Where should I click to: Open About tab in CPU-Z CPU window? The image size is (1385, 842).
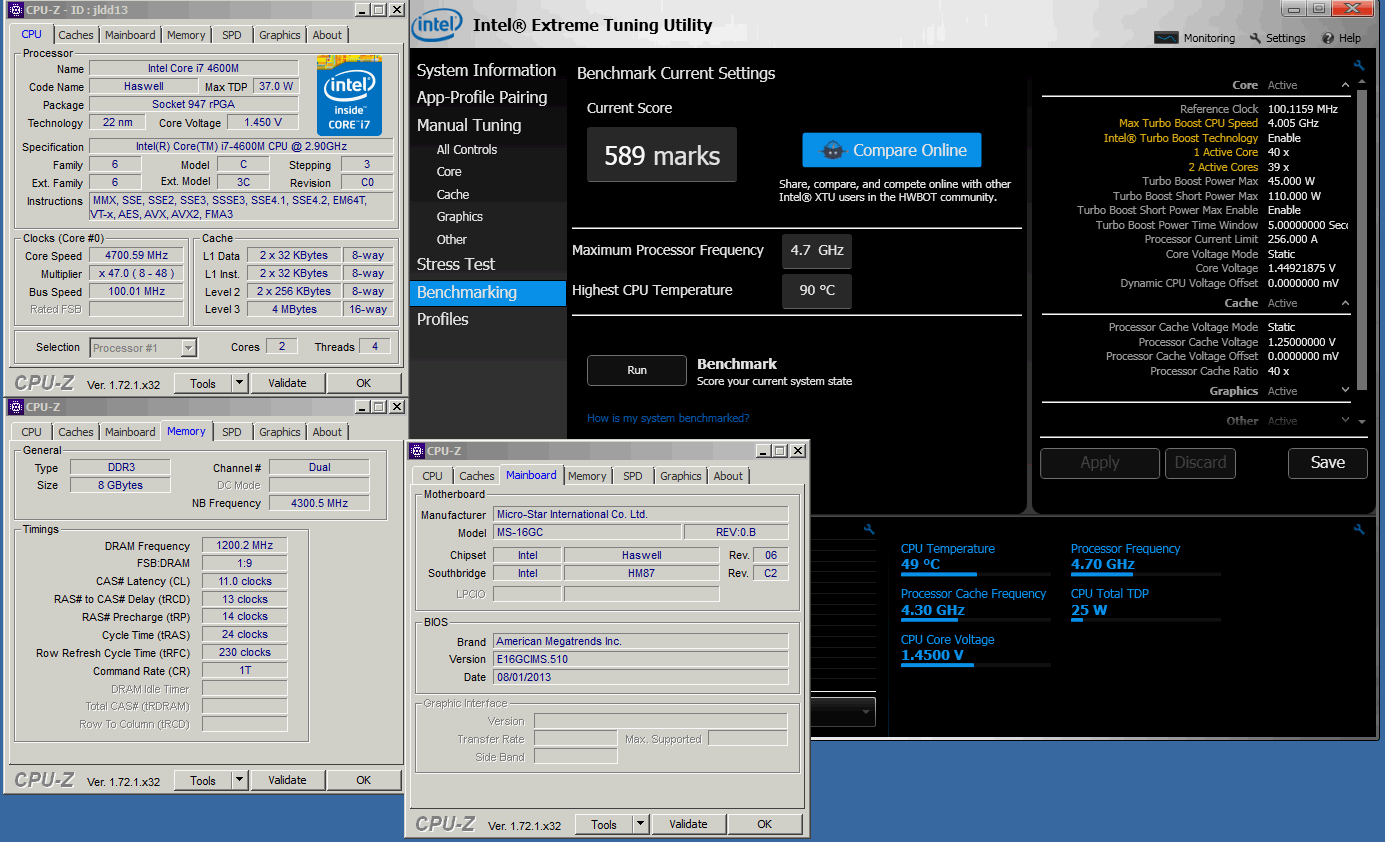point(328,35)
